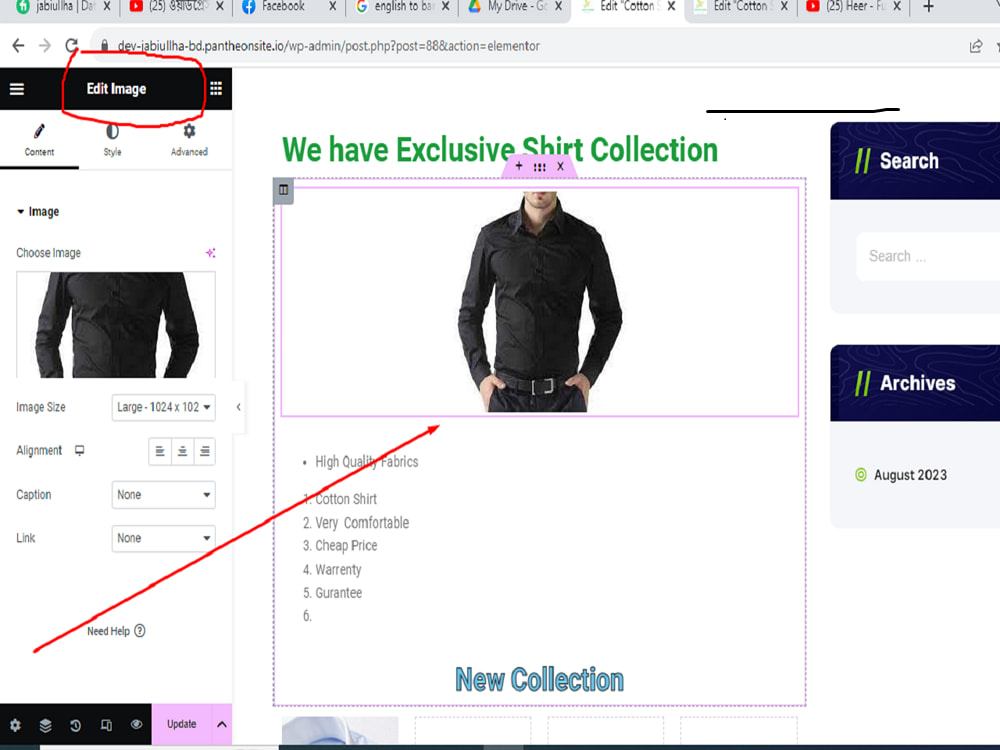Click the Need Help link
The image size is (1000, 750).
pyautogui.click(x=116, y=631)
